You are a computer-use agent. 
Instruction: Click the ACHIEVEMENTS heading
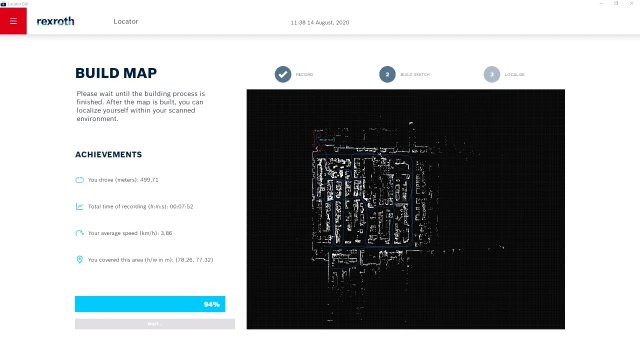click(x=109, y=155)
